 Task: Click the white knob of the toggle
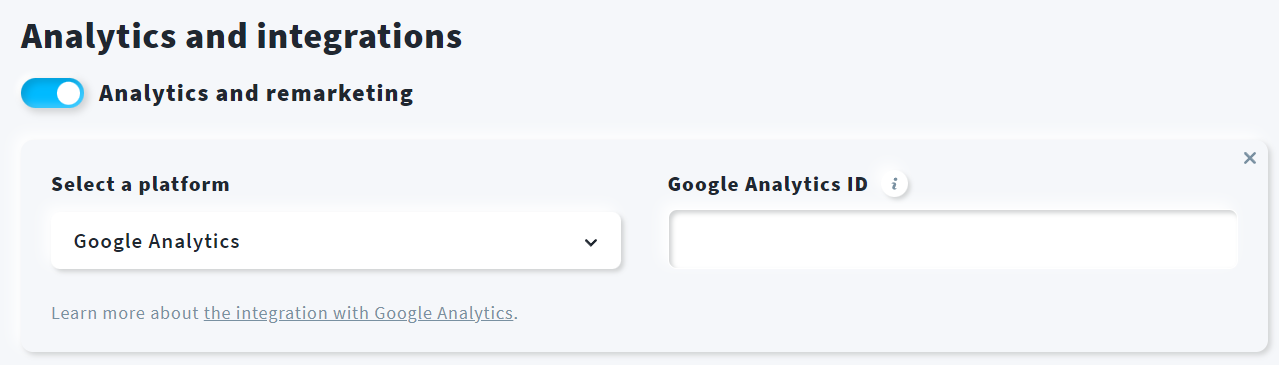[68, 94]
